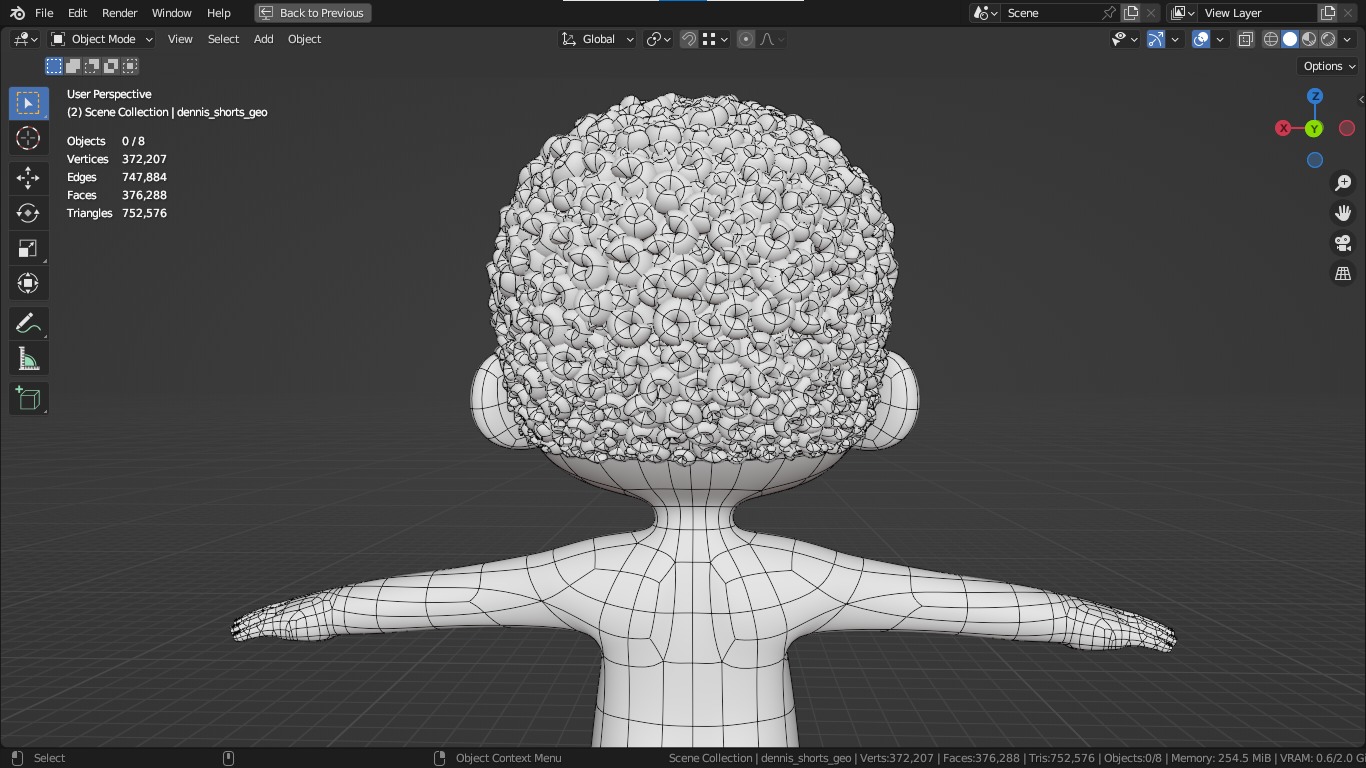Open the Window menu
The image size is (1366, 768).
[172, 13]
